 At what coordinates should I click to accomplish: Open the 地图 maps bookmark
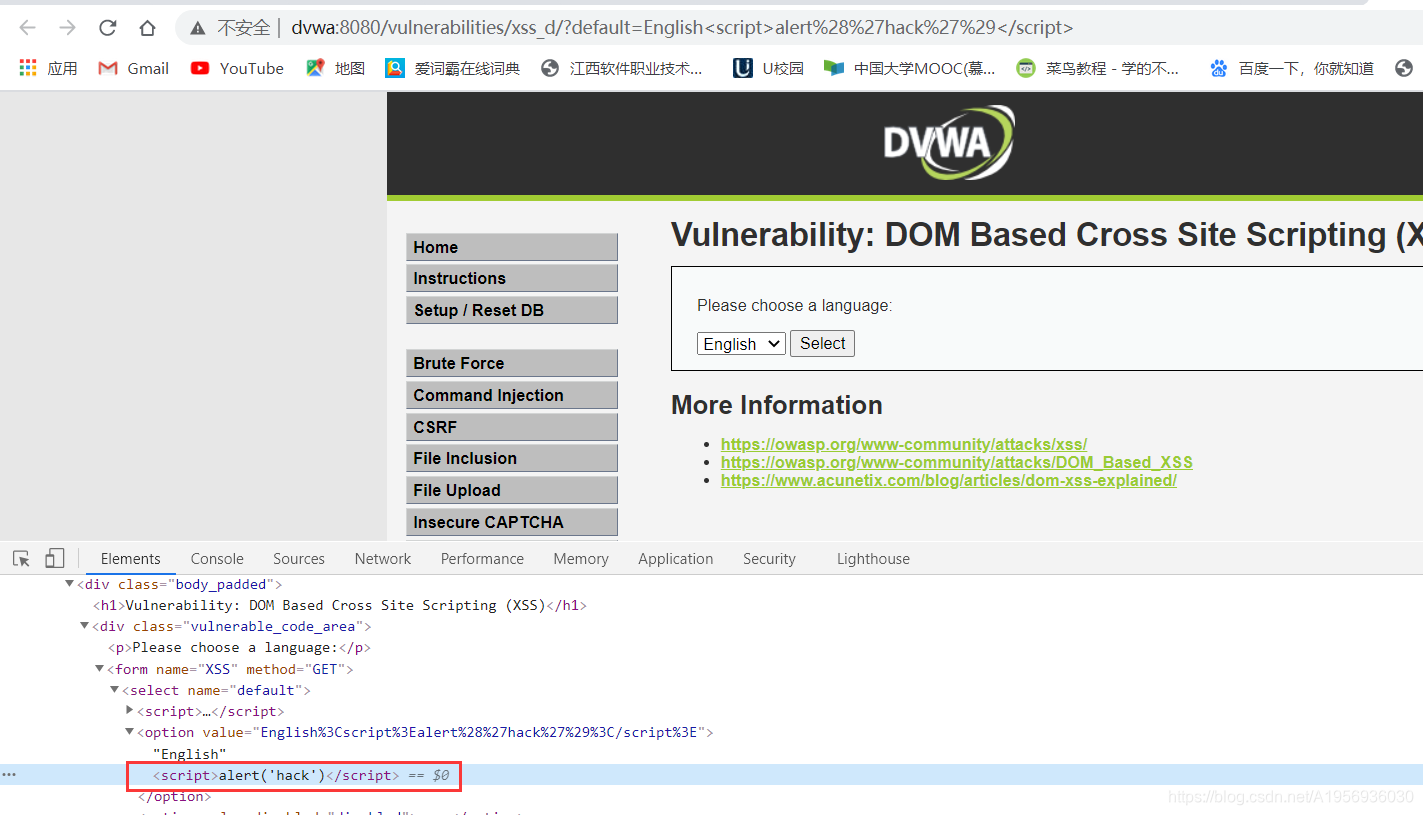[x=335, y=68]
